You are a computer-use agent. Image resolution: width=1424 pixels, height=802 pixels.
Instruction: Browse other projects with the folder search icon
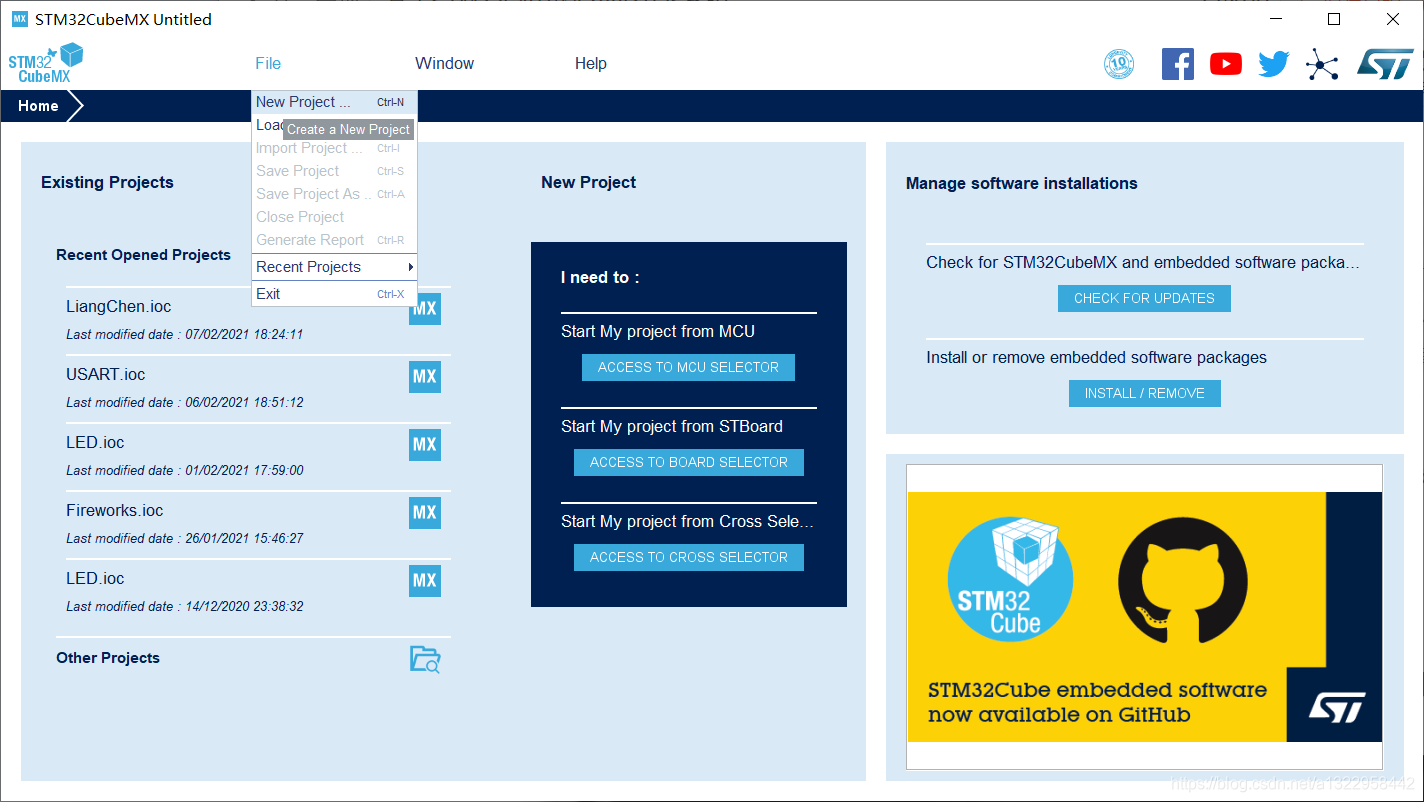click(x=425, y=659)
